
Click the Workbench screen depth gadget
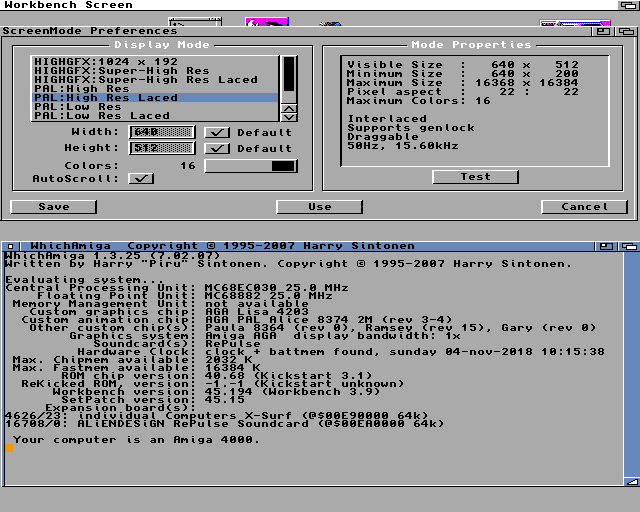pyautogui.click(x=629, y=5)
